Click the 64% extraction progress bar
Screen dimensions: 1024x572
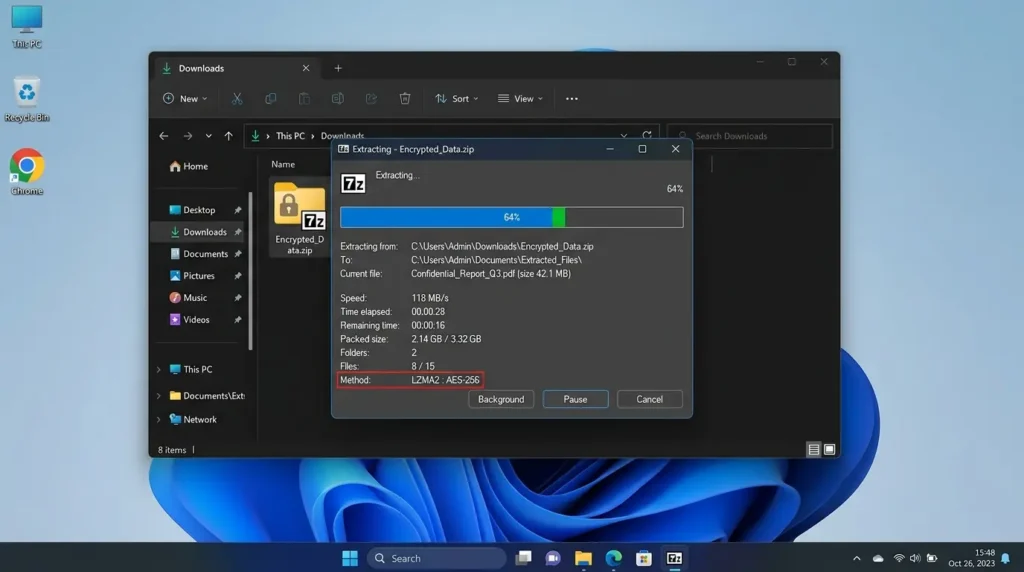pos(511,217)
